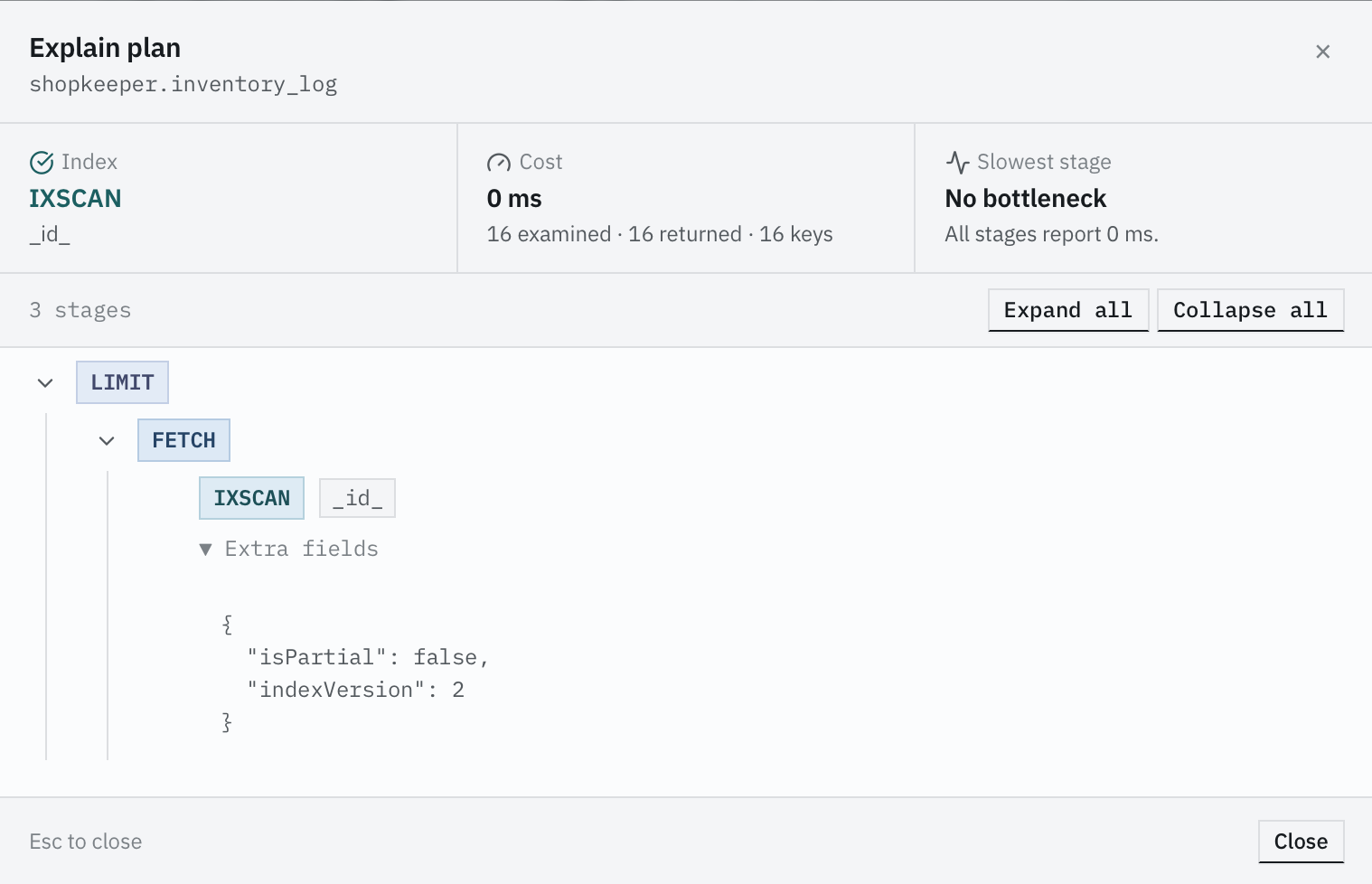Click the "isPartial": false line
Image resolution: width=1372 pixels, height=884 pixels.
tap(368, 657)
